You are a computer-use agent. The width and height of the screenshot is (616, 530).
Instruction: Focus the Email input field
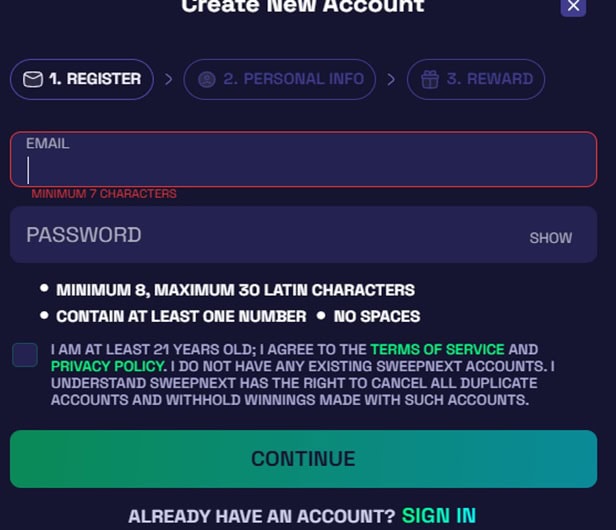point(303,159)
